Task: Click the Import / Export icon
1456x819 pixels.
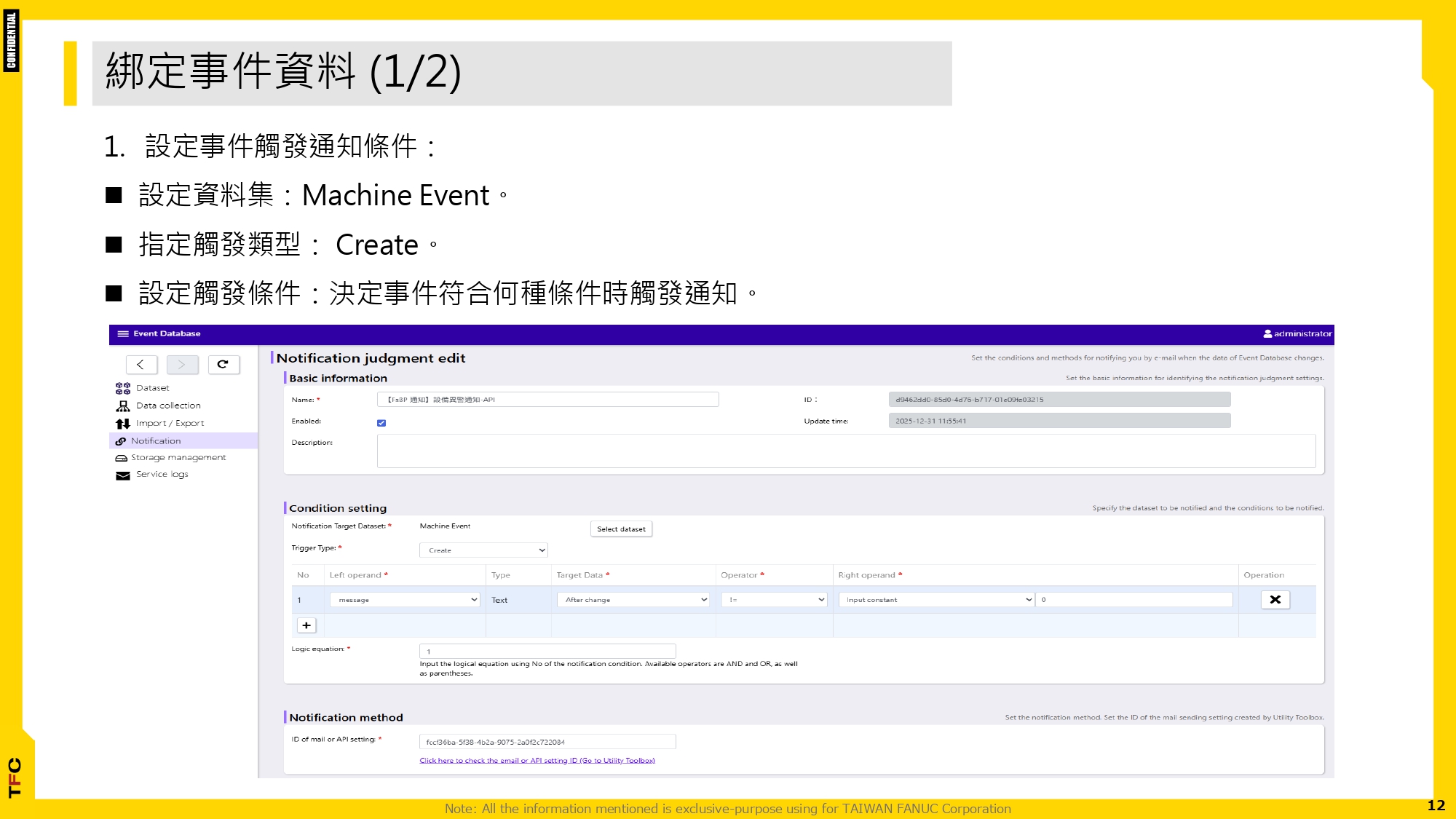Action: [122, 423]
